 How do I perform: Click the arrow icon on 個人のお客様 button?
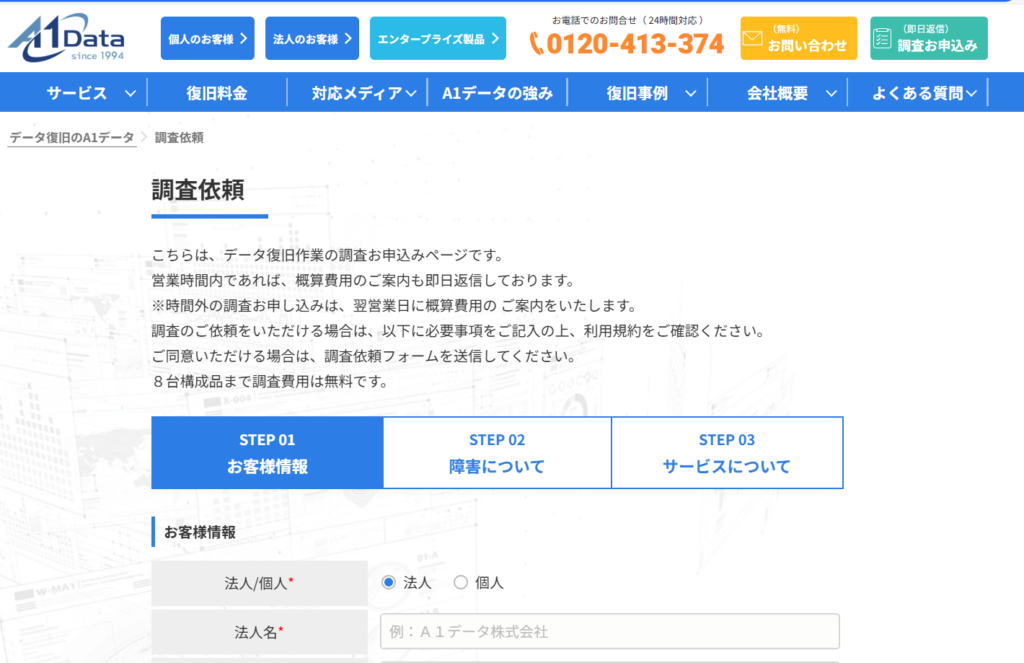coord(244,37)
